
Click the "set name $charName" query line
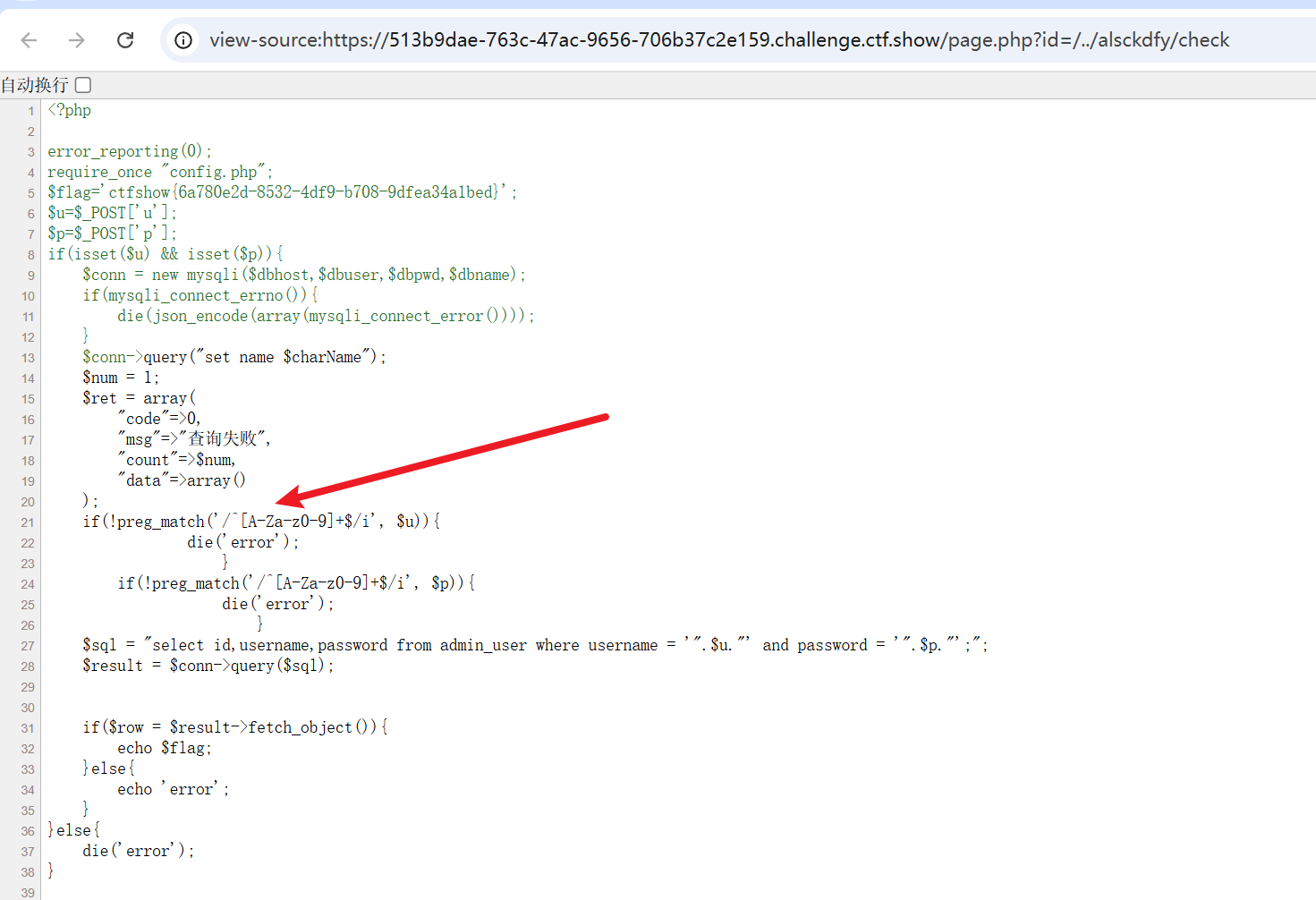pyautogui.click(x=234, y=357)
